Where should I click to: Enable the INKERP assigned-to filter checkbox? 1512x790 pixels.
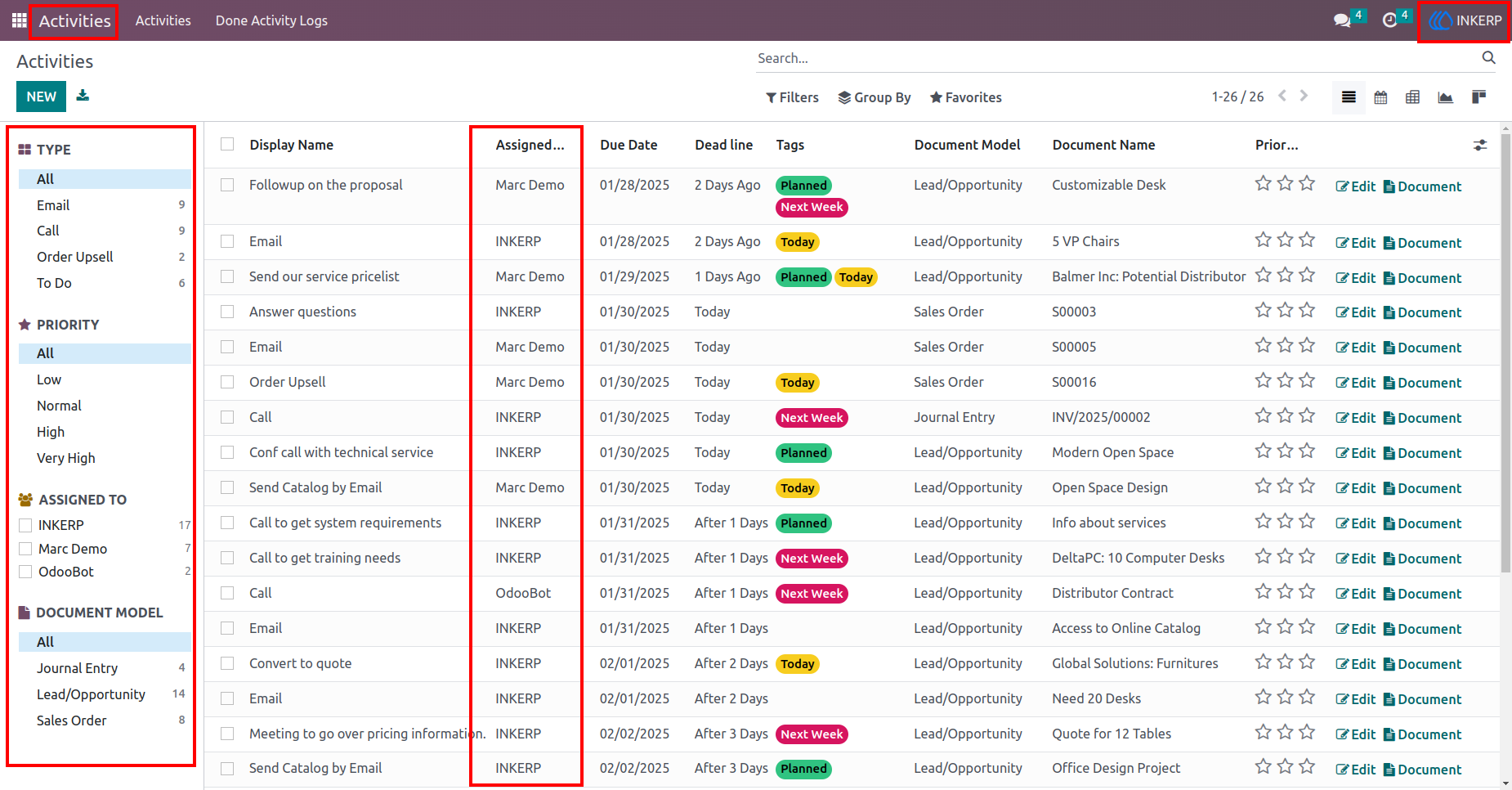pos(25,525)
